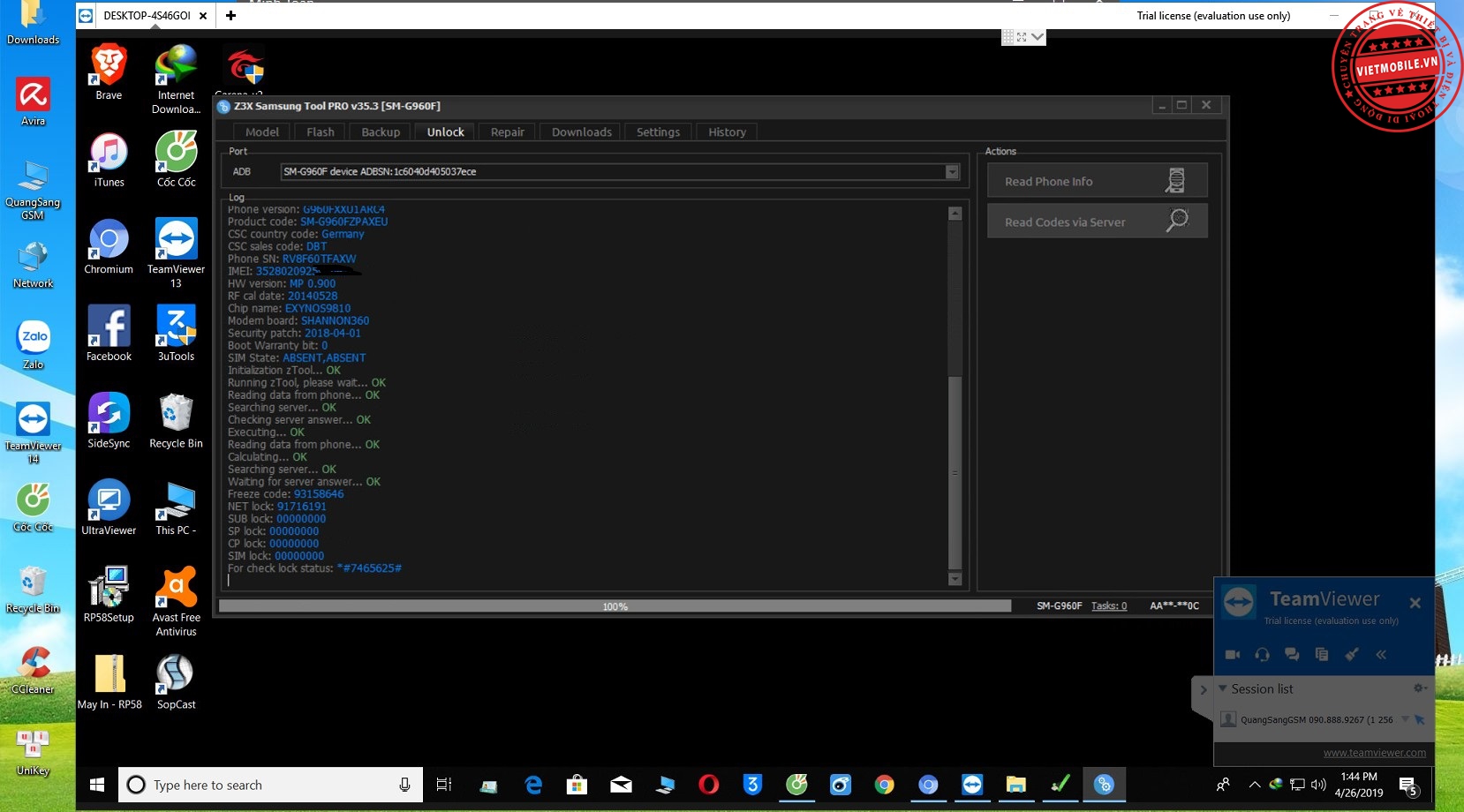The width and height of the screenshot is (1464, 812).
Task: Open the ADB port device dropdown
Action: (952, 171)
